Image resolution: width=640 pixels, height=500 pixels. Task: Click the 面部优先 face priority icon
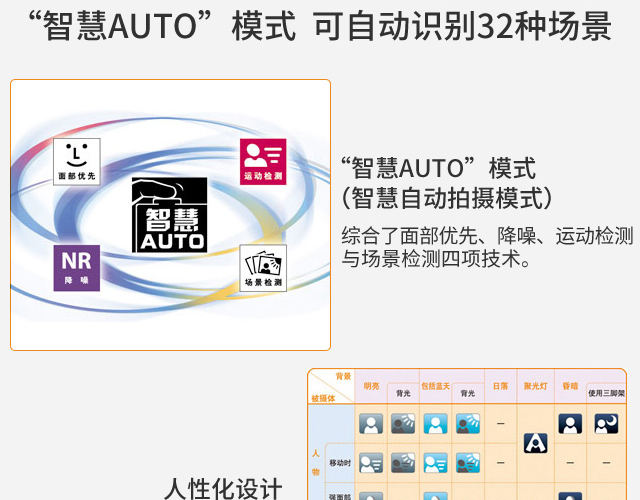click(x=77, y=162)
